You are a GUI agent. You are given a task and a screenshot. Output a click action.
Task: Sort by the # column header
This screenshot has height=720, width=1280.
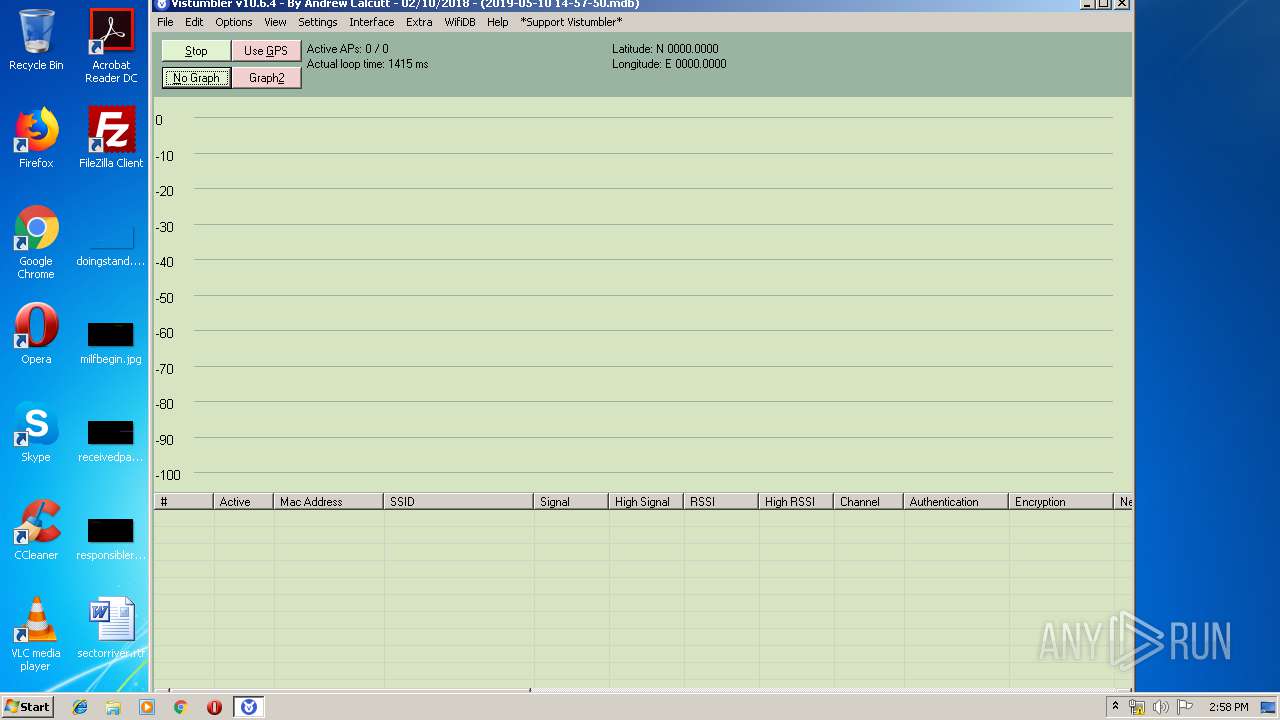tap(183, 502)
